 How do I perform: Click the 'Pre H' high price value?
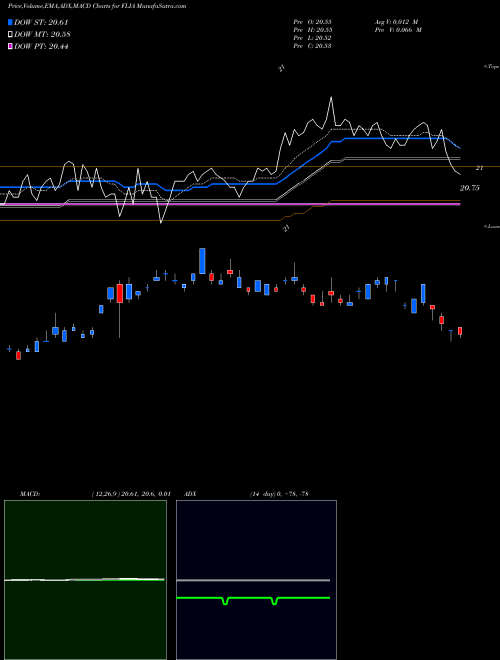pyautogui.click(x=312, y=30)
